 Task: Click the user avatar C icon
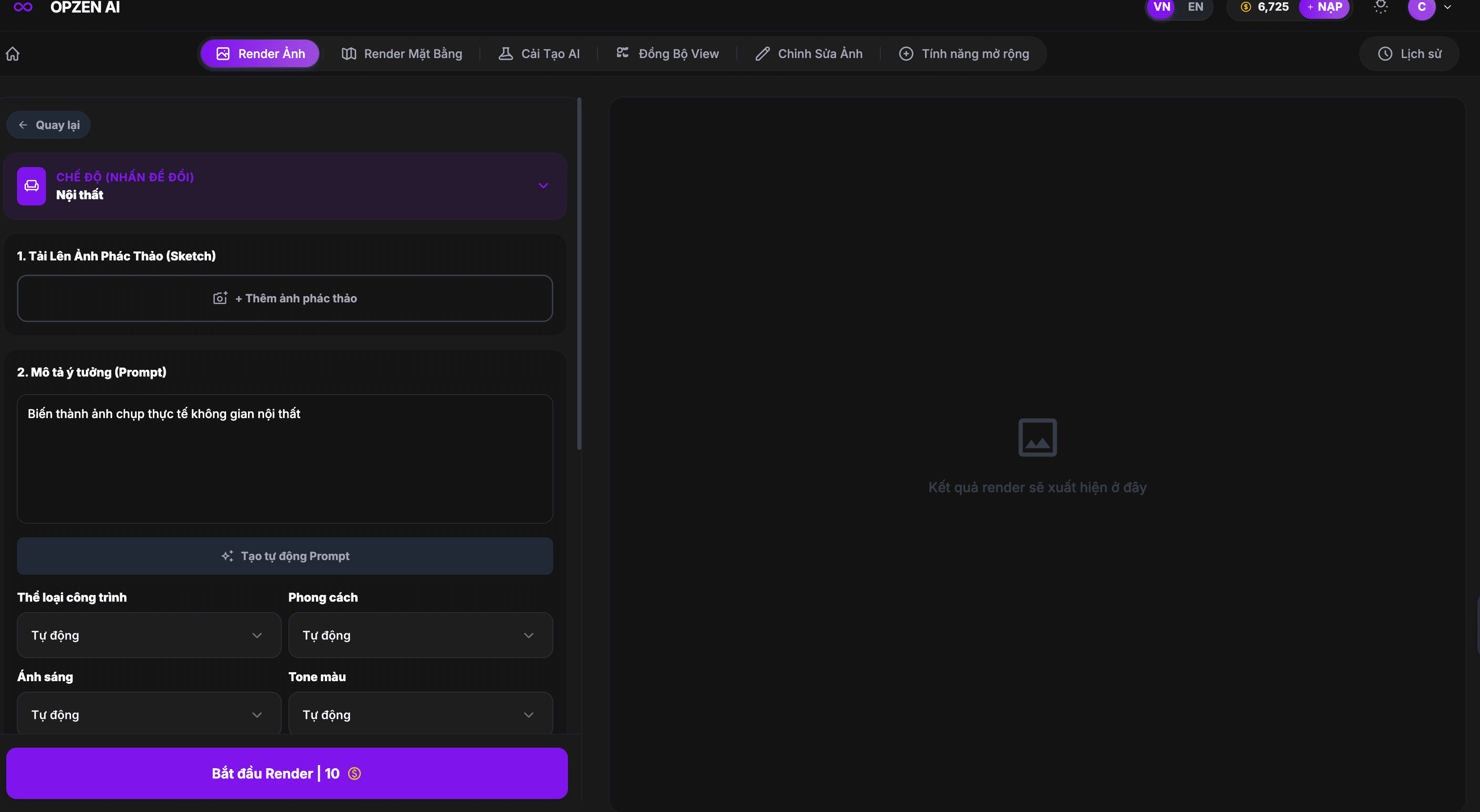pyautogui.click(x=1421, y=8)
